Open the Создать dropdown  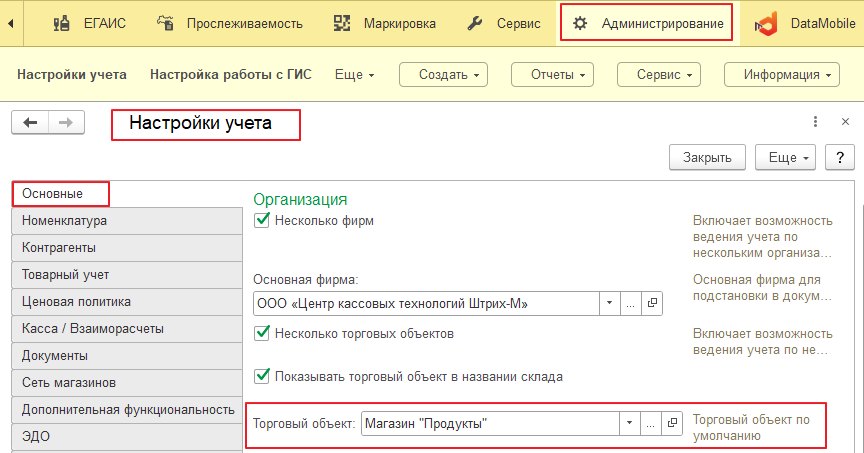[444, 74]
